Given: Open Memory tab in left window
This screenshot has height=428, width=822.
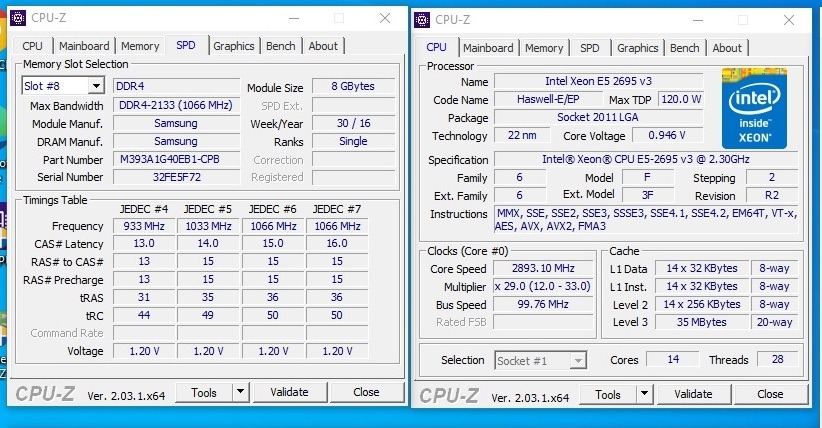Looking at the screenshot, I should (140, 46).
